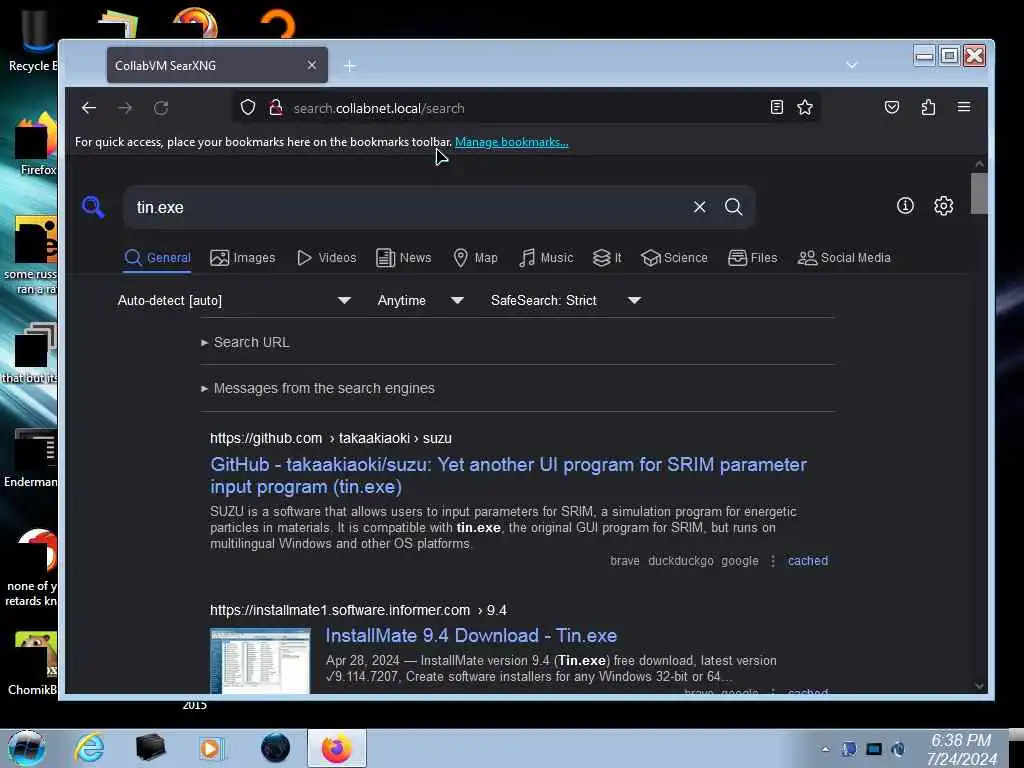Close the CollabVM SearXNG tab
1024x768 pixels.
coord(312,65)
